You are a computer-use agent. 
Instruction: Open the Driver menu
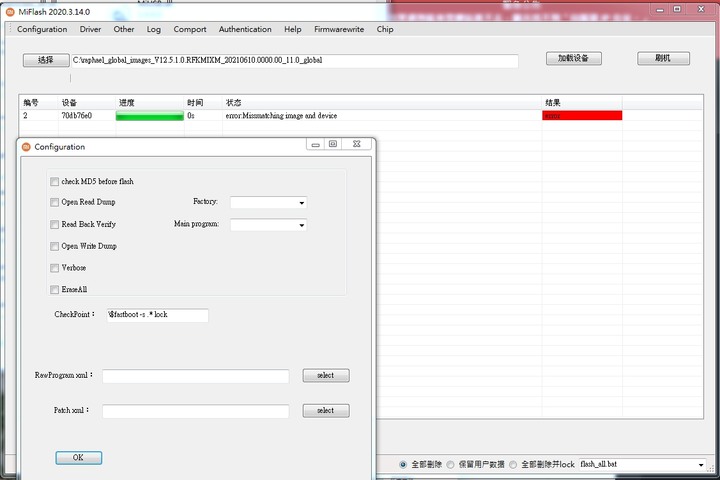[x=90, y=29]
